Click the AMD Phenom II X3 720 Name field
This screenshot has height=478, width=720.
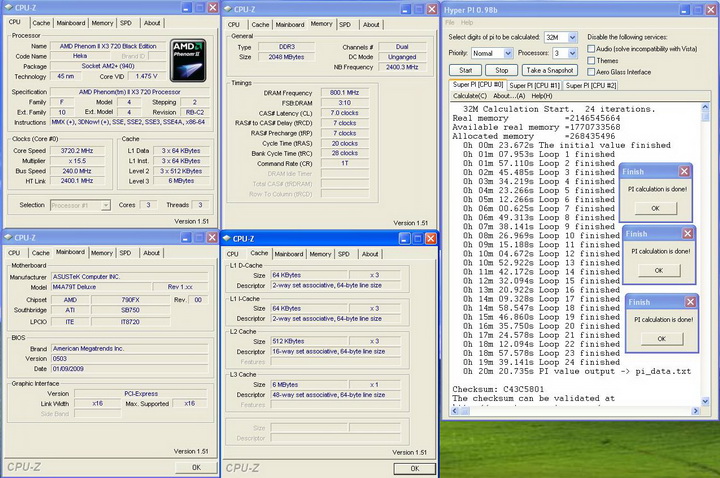pyautogui.click(x=108, y=46)
